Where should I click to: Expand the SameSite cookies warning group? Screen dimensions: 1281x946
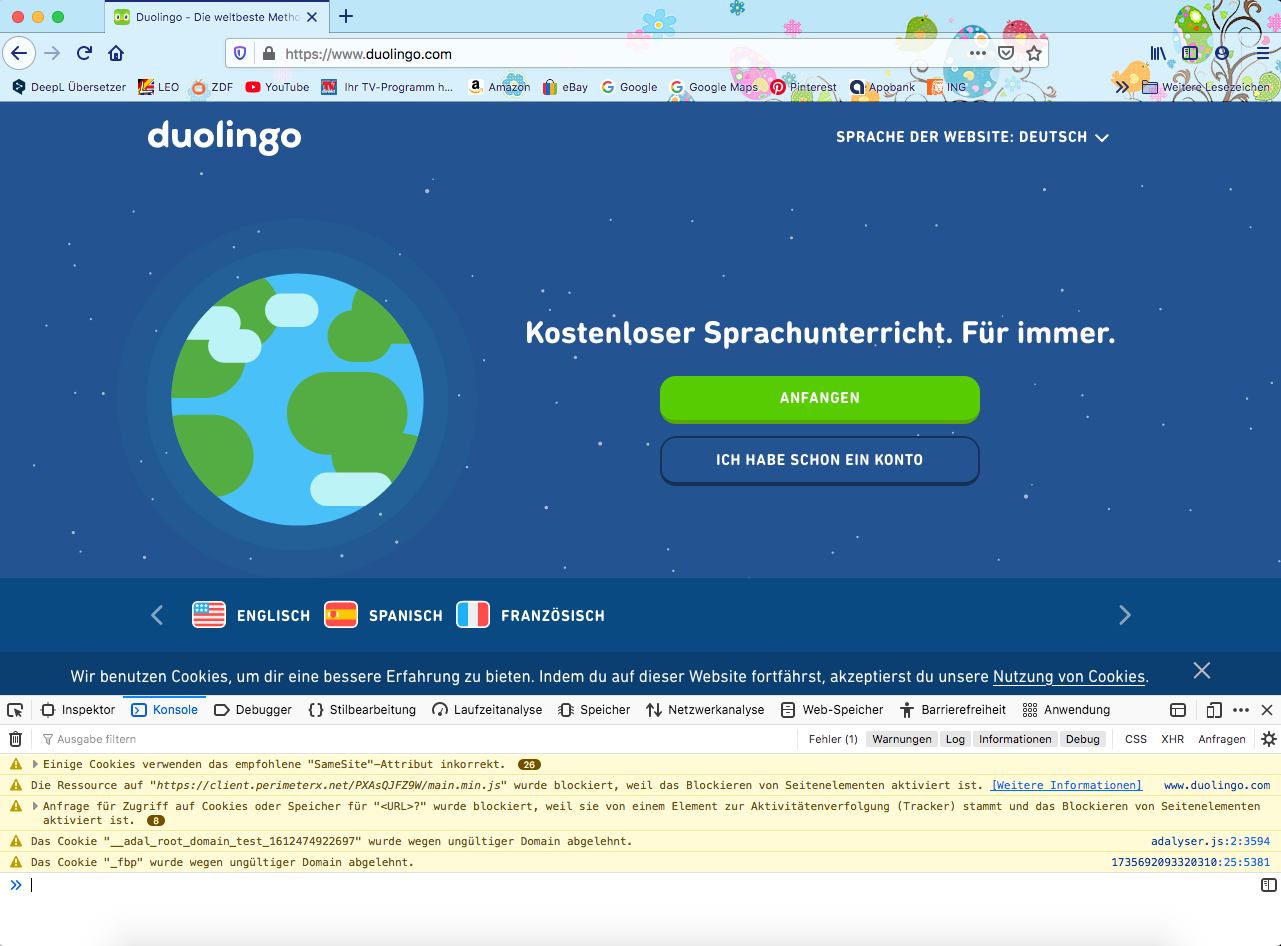(36, 764)
